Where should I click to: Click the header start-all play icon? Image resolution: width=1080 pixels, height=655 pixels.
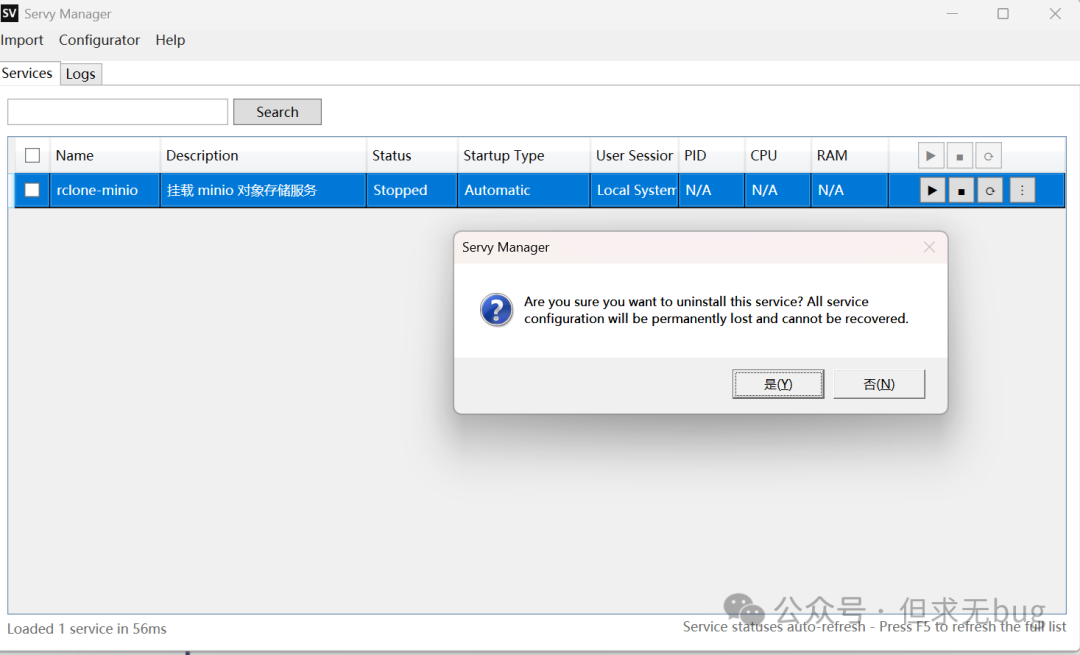tap(931, 156)
